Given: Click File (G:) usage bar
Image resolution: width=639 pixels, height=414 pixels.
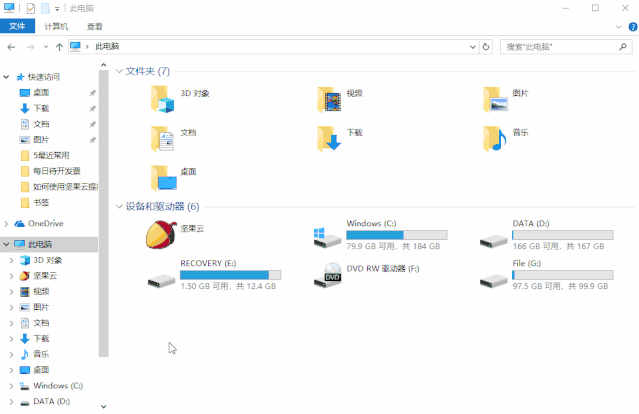Looking at the screenshot, I should [563, 275].
